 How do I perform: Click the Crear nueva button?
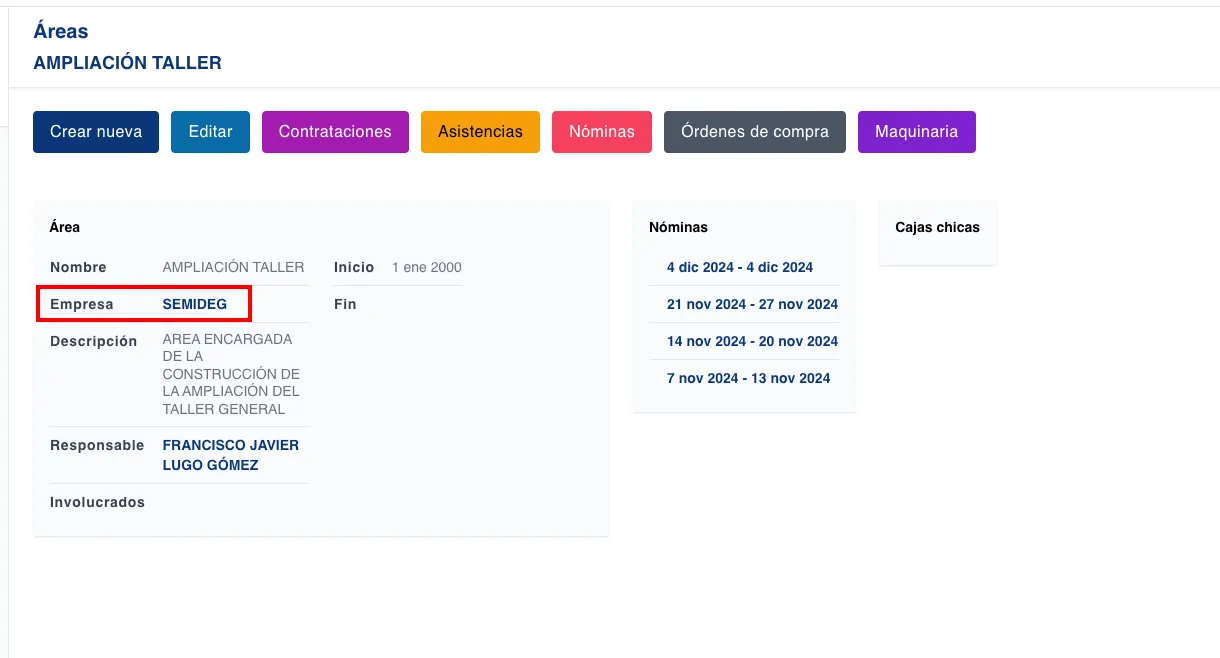96,132
